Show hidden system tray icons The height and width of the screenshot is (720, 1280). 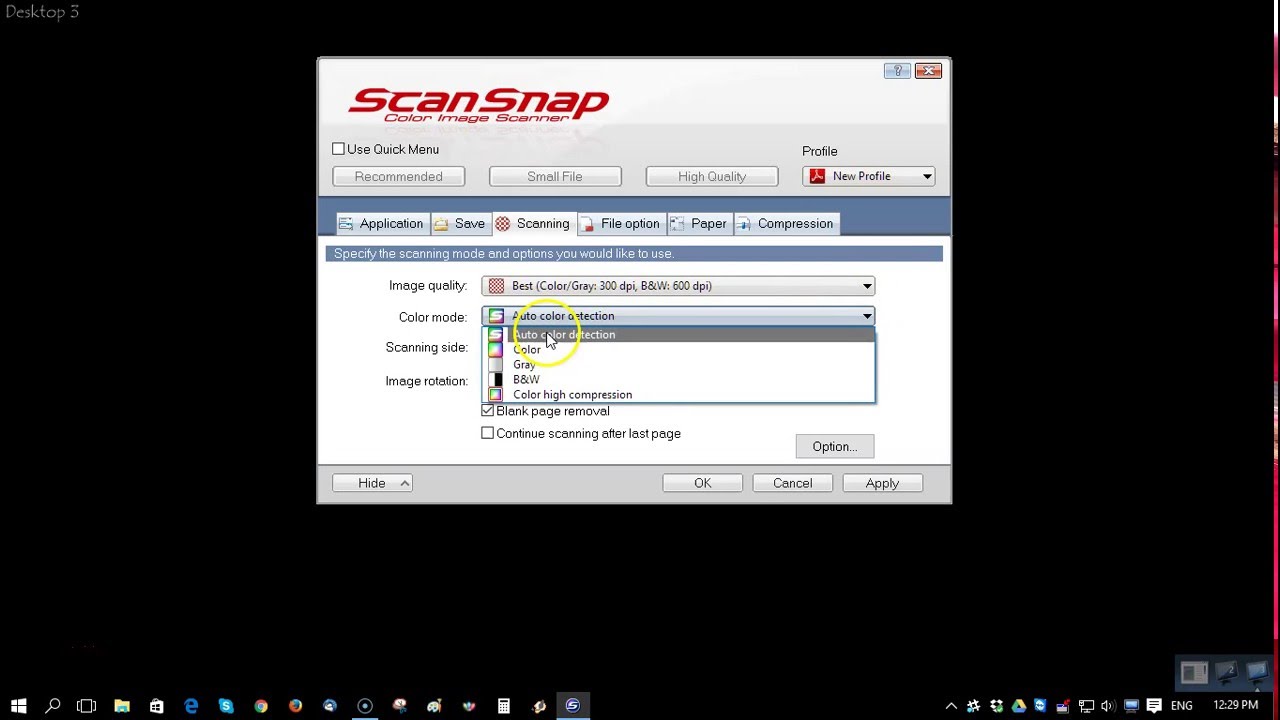(951, 706)
